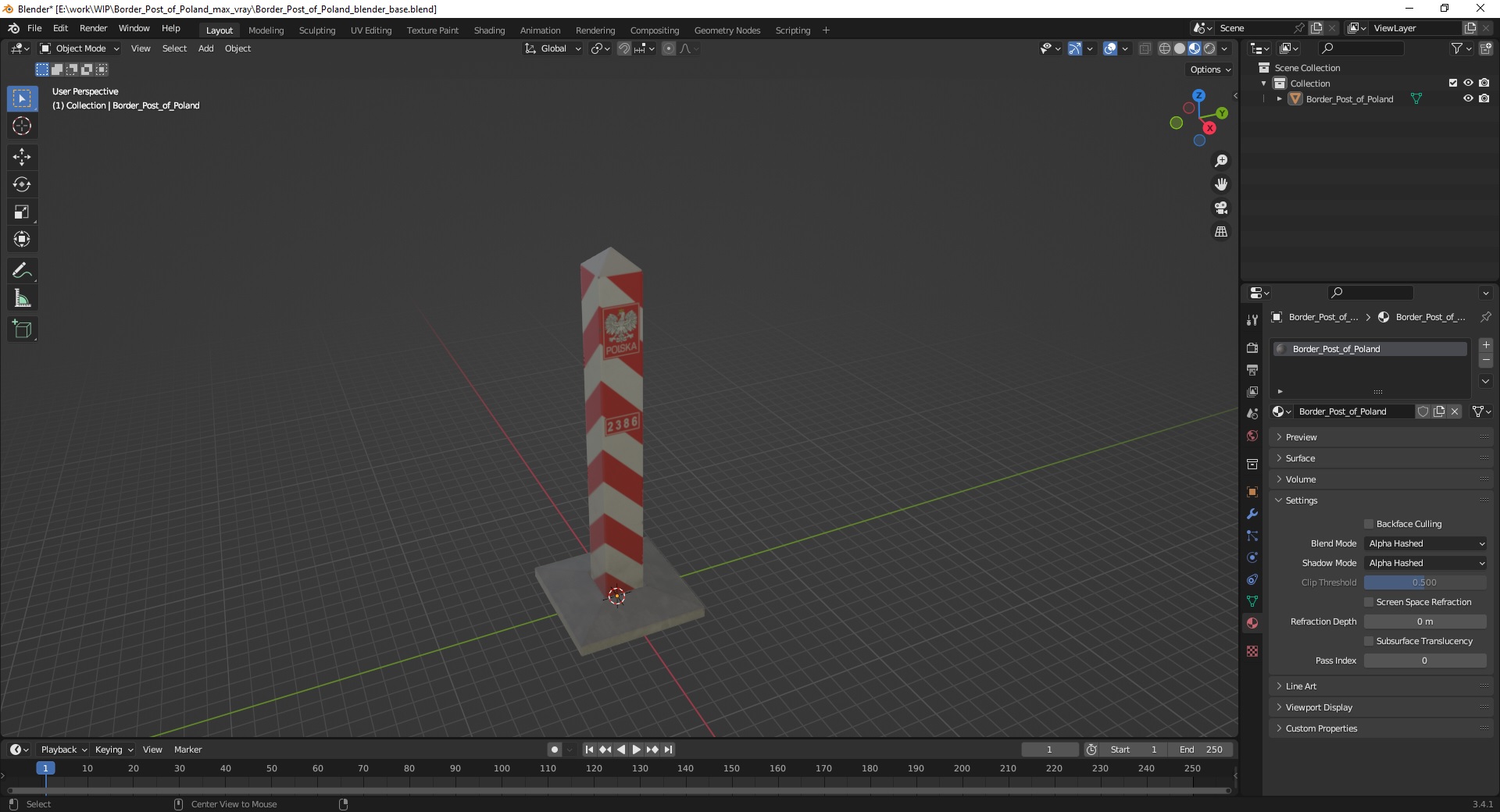Click current frame number field
1500x812 pixels.
point(1049,750)
